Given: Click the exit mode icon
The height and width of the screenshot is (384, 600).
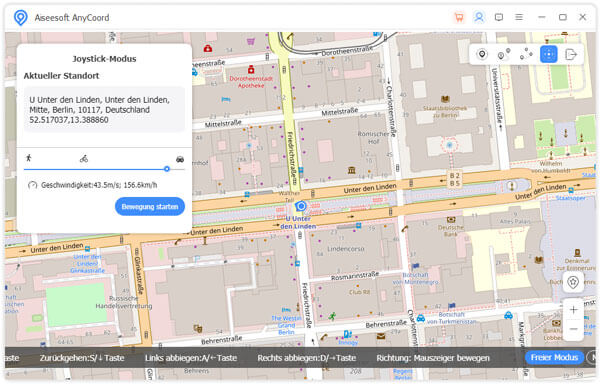Looking at the screenshot, I should (571, 54).
